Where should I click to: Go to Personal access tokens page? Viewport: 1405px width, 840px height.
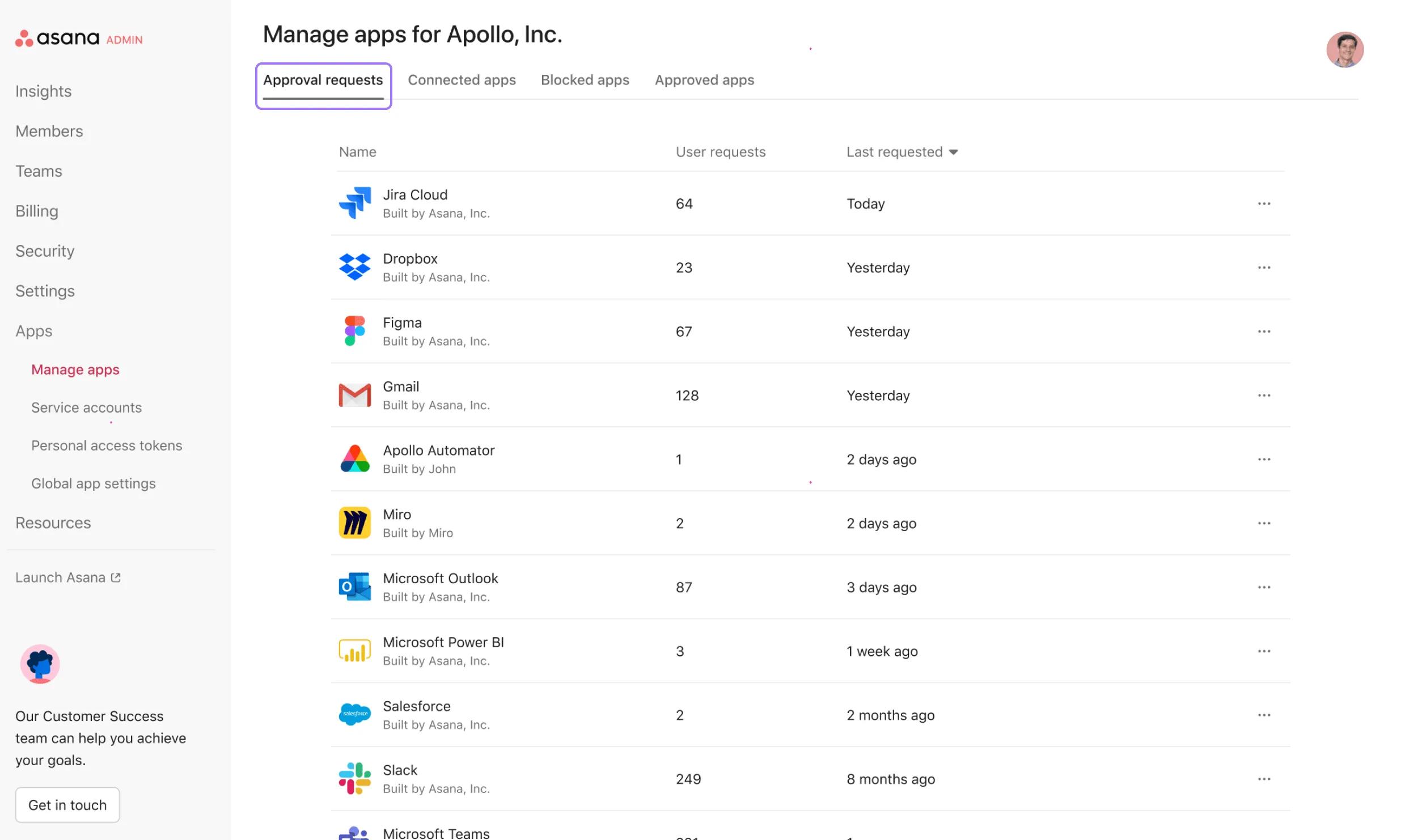(107, 445)
